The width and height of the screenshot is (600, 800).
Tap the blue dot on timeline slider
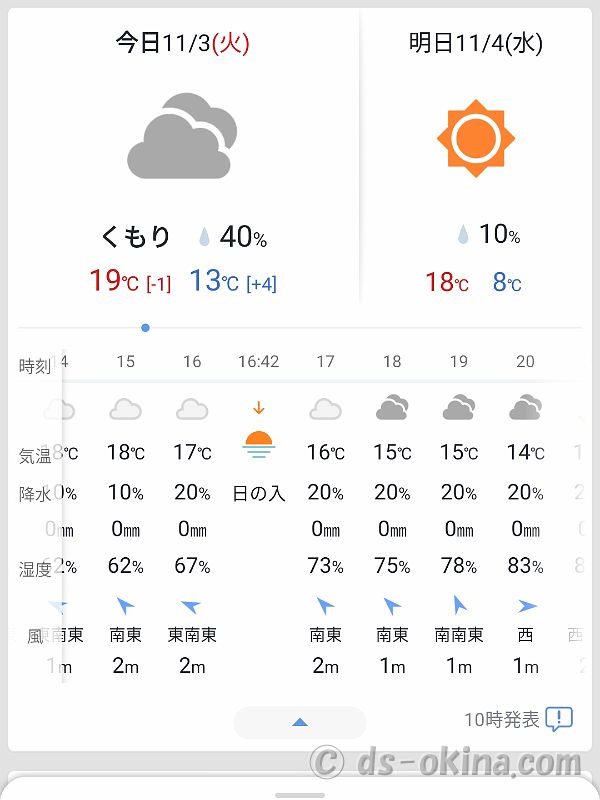click(x=145, y=328)
